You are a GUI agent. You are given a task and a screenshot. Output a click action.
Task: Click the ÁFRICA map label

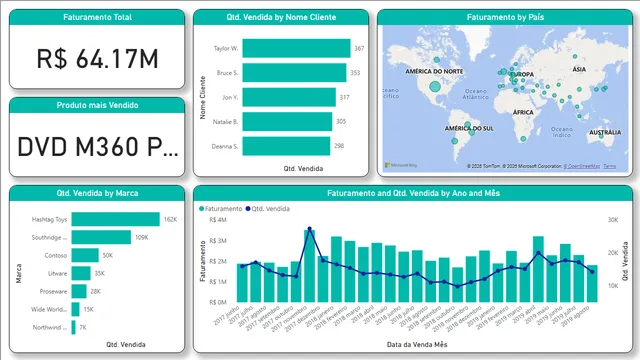tap(523, 112)
